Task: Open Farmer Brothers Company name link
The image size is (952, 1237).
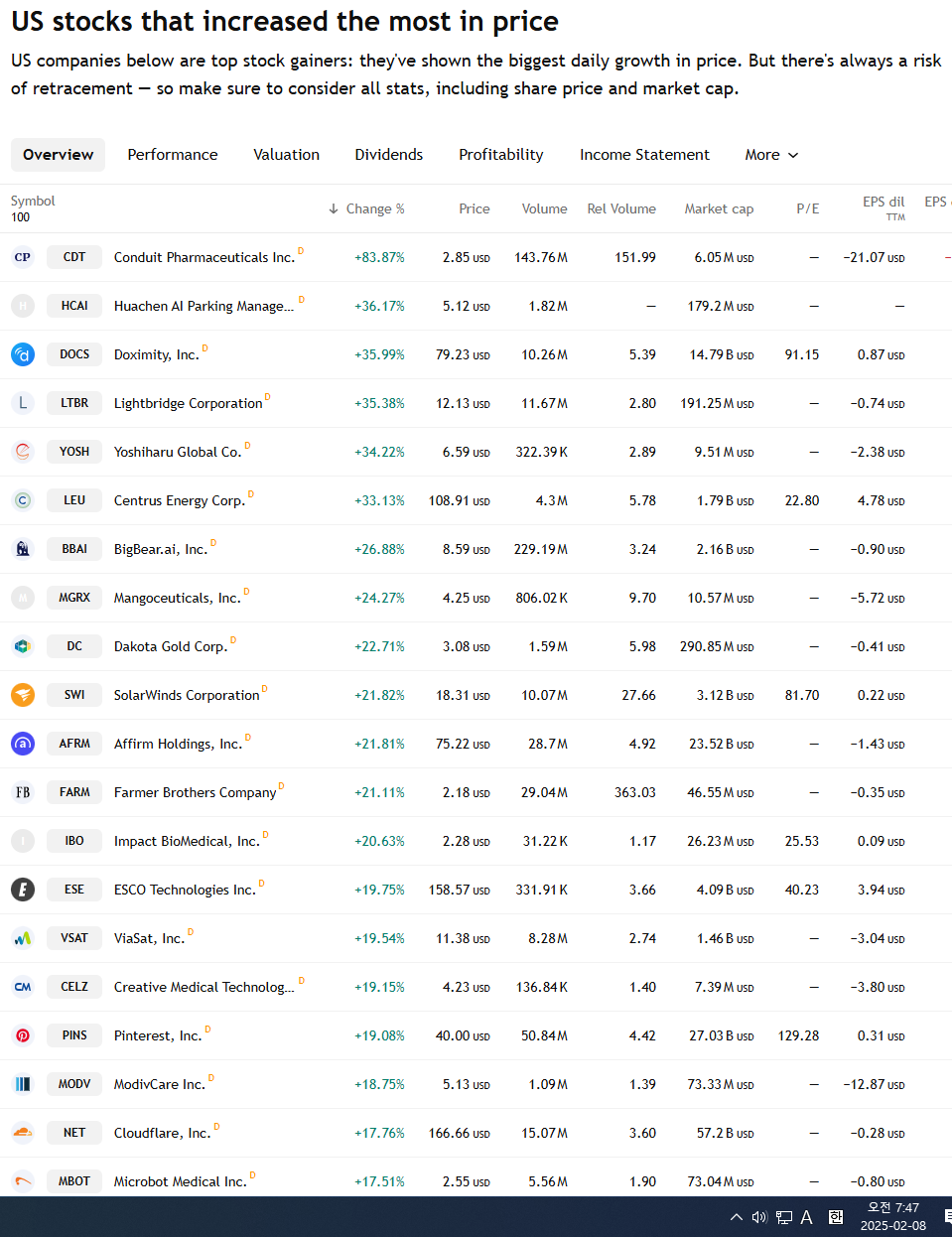Action: (x=196, y=792)
